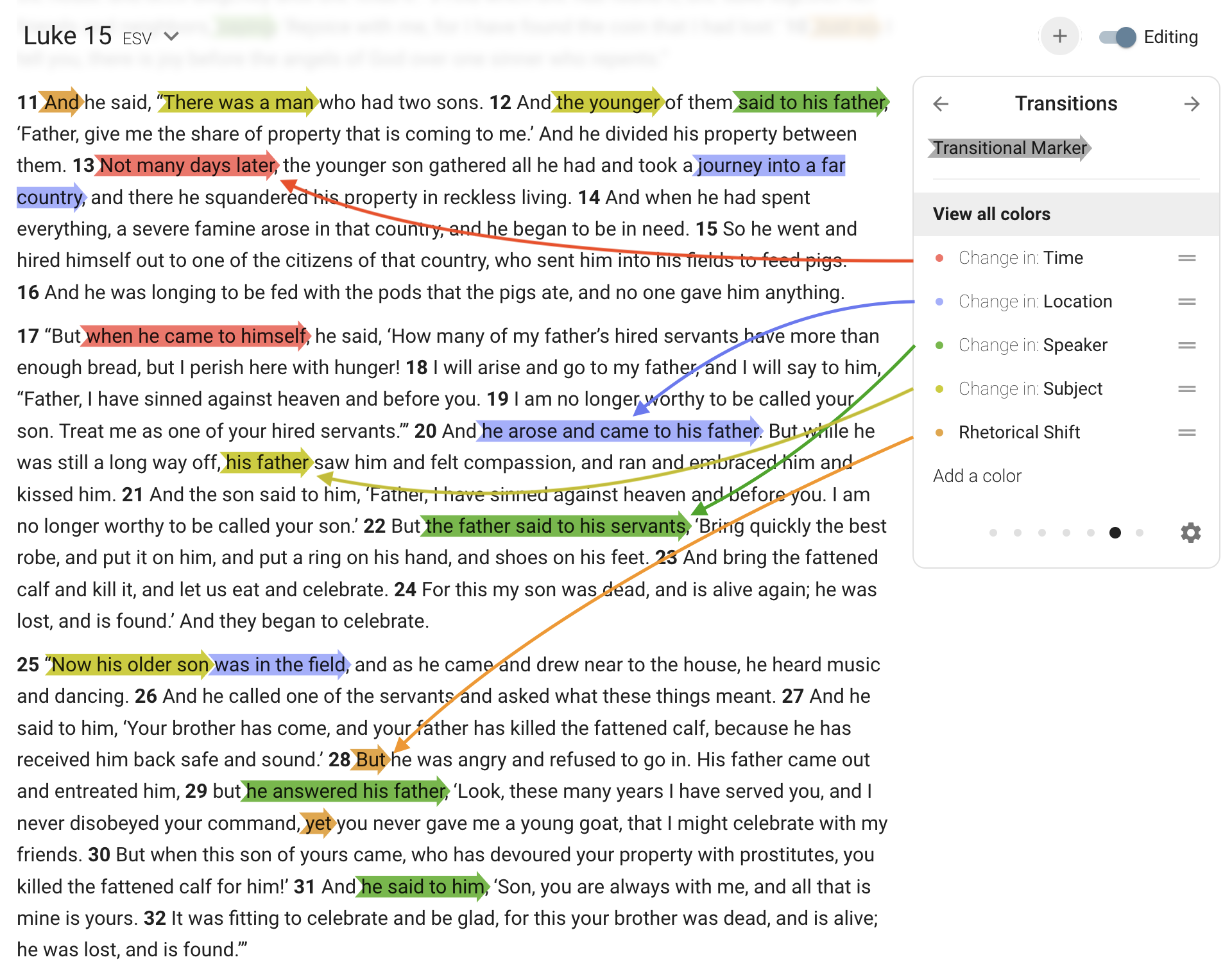Click the Luke 15 chapter title
1232x973 pixels.
click(x=67, y=37)
